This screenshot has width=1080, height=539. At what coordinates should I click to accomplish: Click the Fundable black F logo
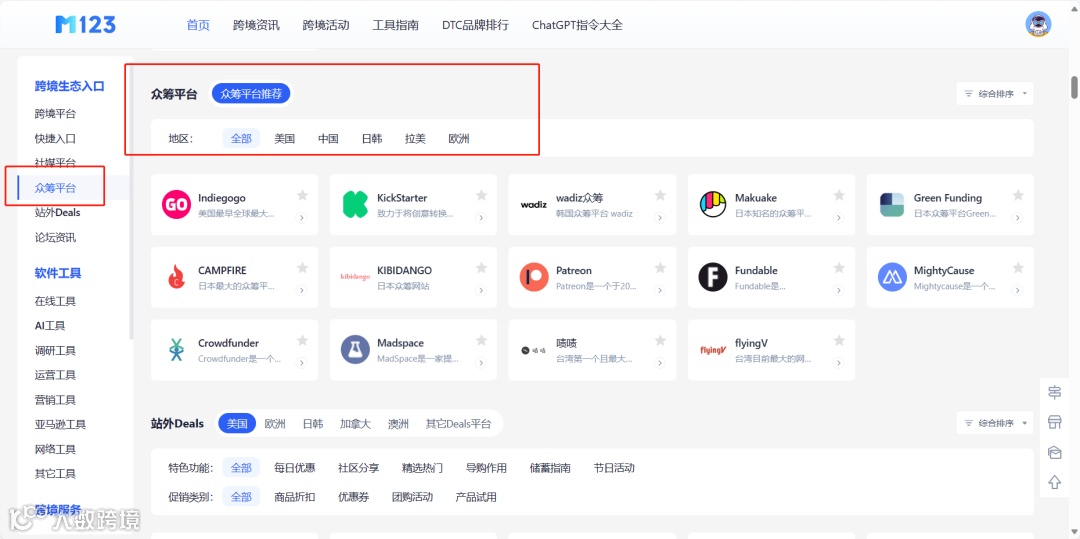713,277
